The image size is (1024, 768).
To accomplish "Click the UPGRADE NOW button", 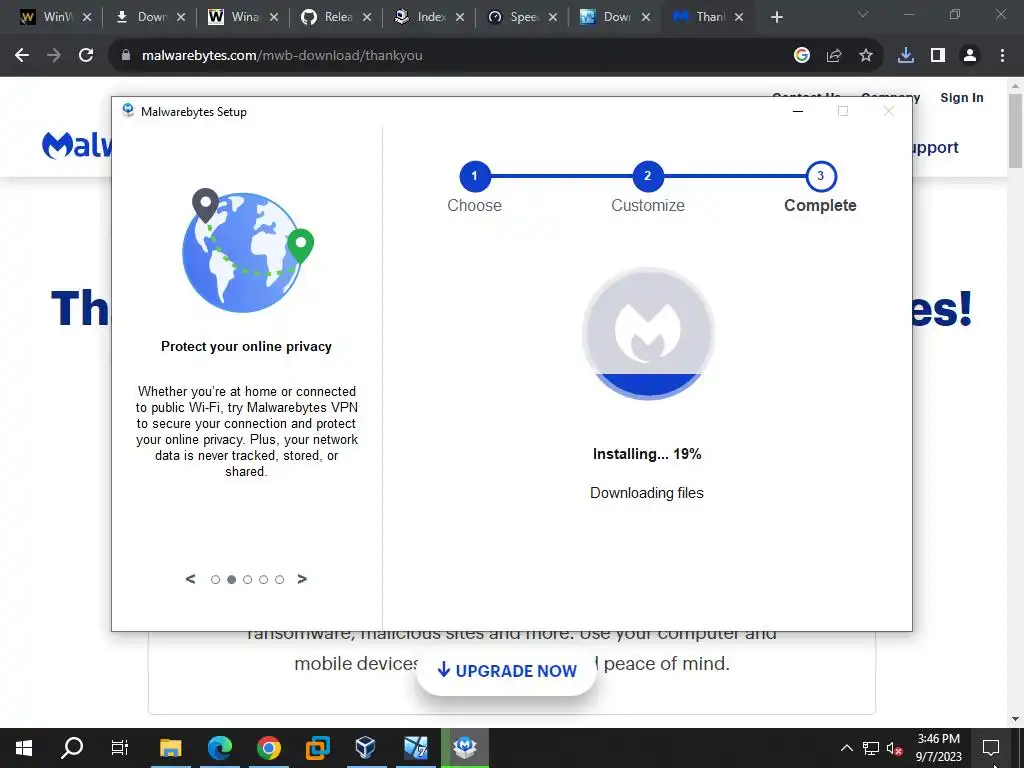I will point(507,671).
